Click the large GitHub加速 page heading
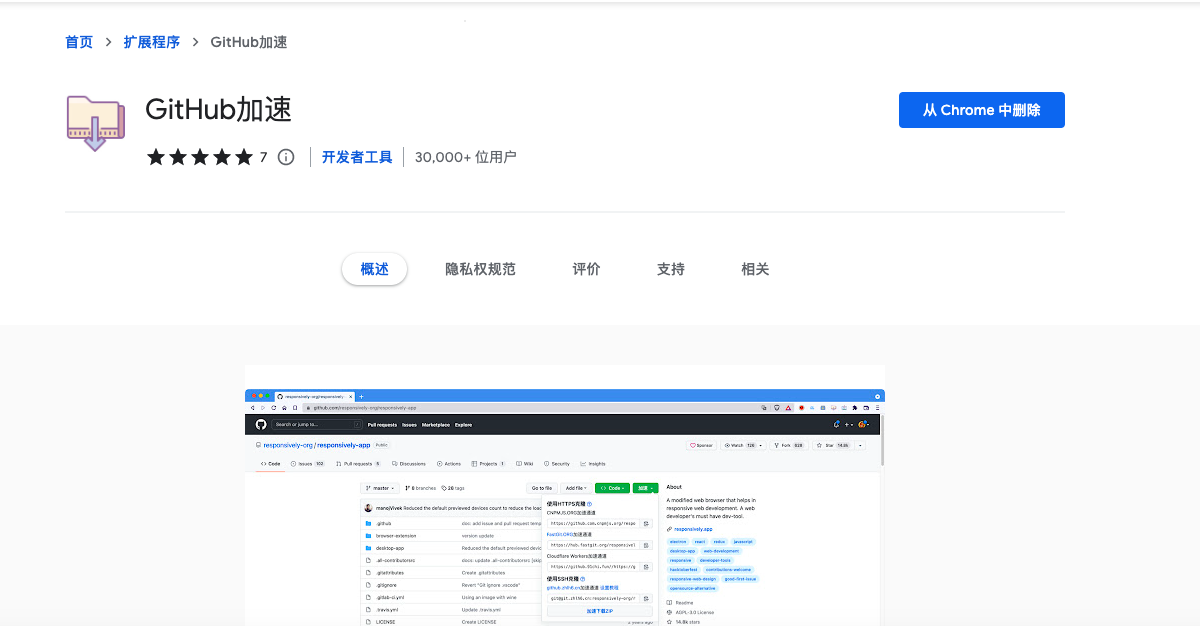This screenshot has height=626, width=1200. (x=219, y=109)
